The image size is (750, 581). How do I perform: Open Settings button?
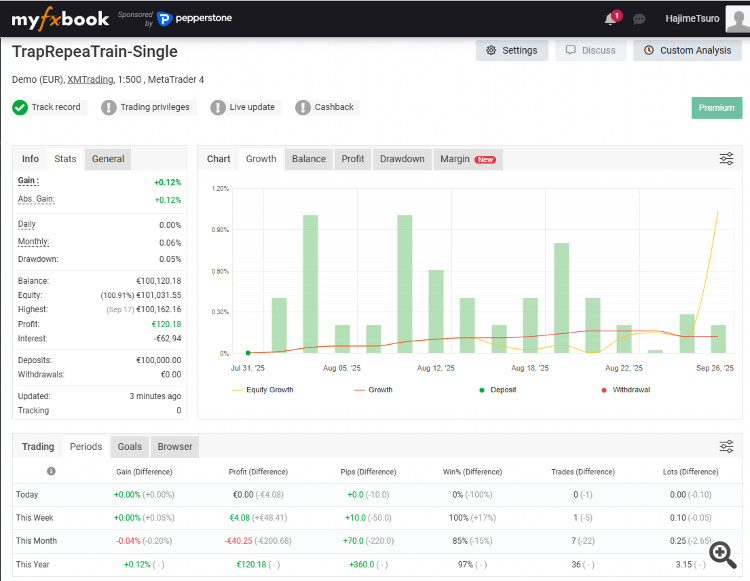(512, 50)
